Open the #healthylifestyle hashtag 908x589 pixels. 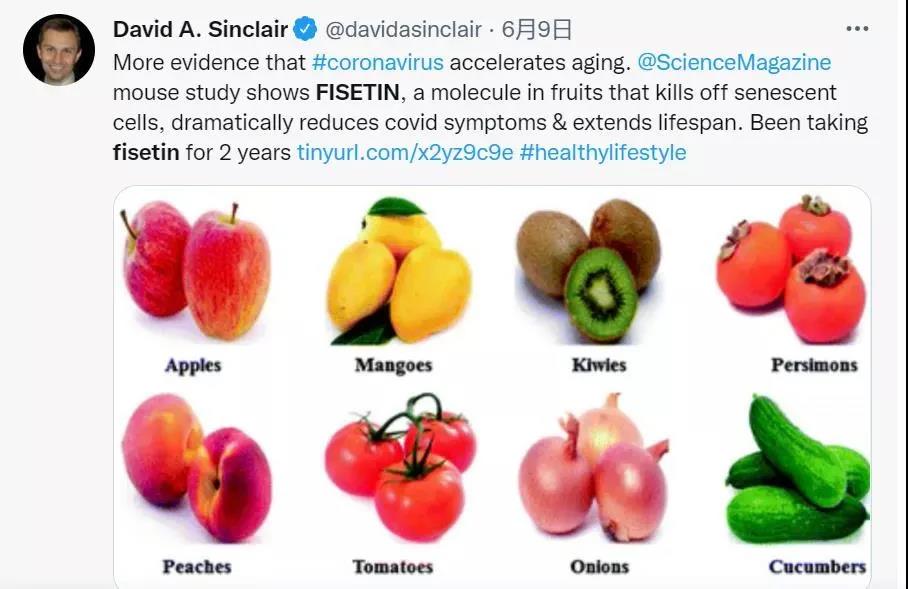pos(603,152)
